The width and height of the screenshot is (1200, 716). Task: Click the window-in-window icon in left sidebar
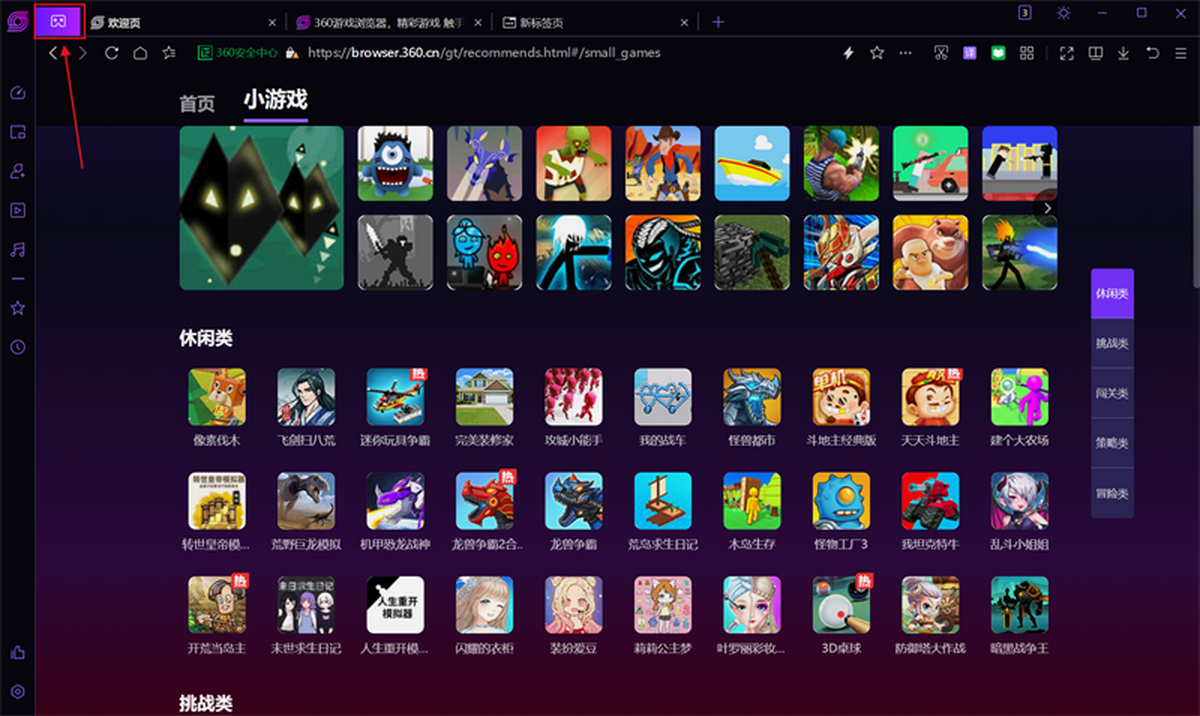(x=17, y=132)
